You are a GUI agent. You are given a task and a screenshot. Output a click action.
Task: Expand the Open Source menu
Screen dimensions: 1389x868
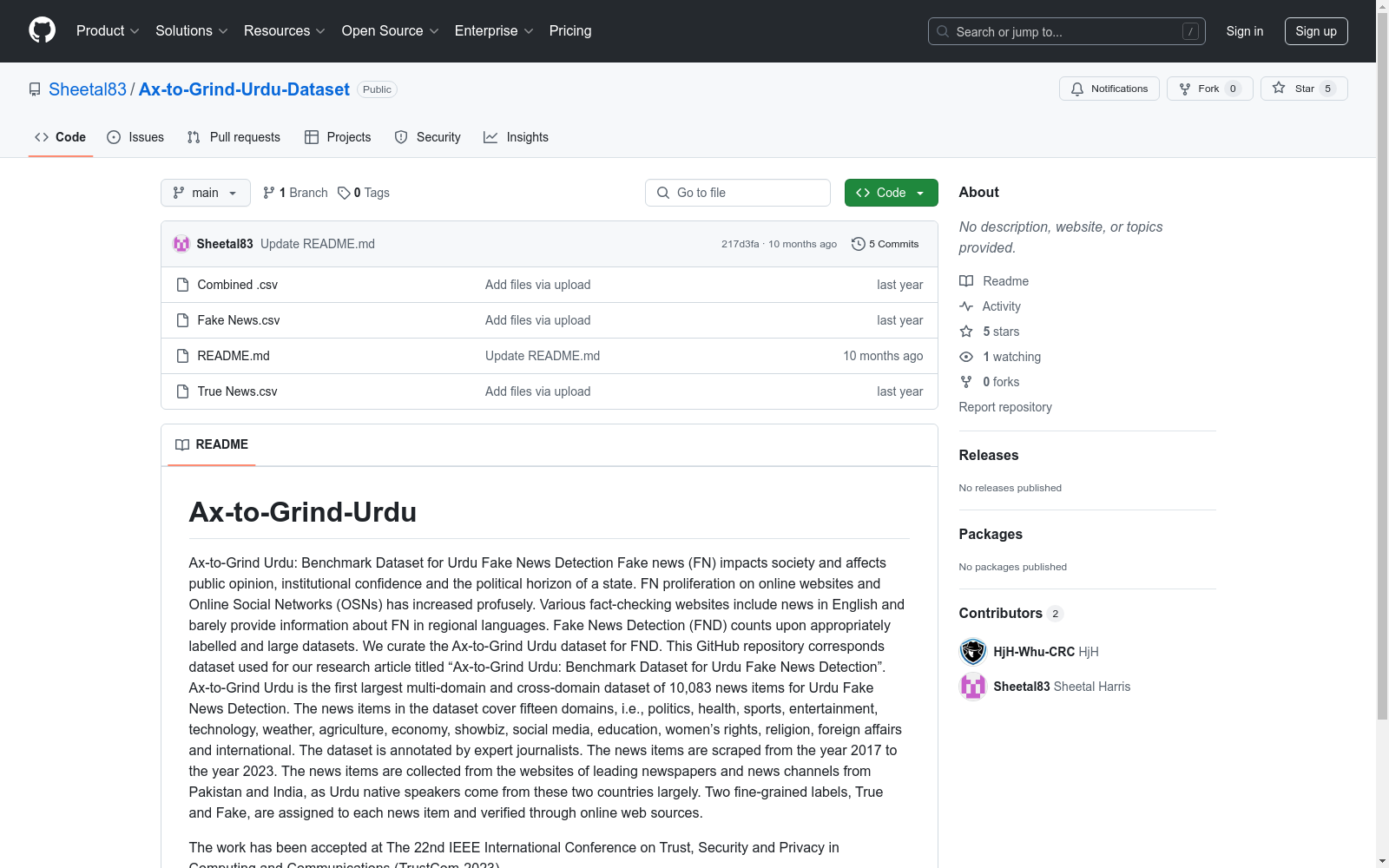pos(391,31)
